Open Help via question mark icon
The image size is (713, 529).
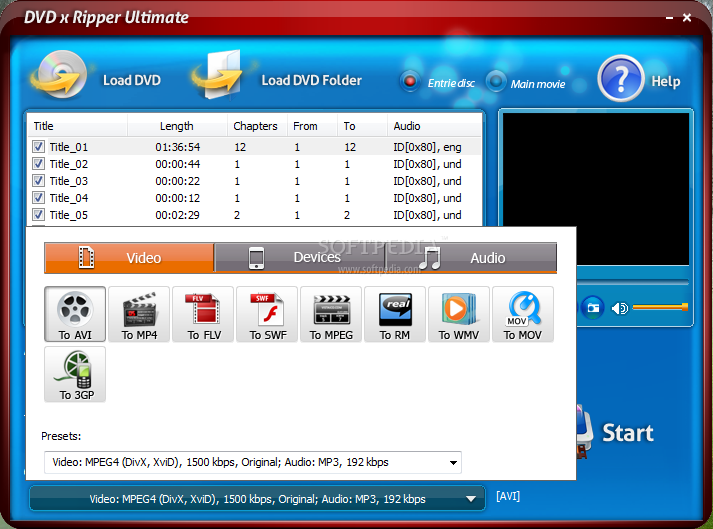[620, 78]
